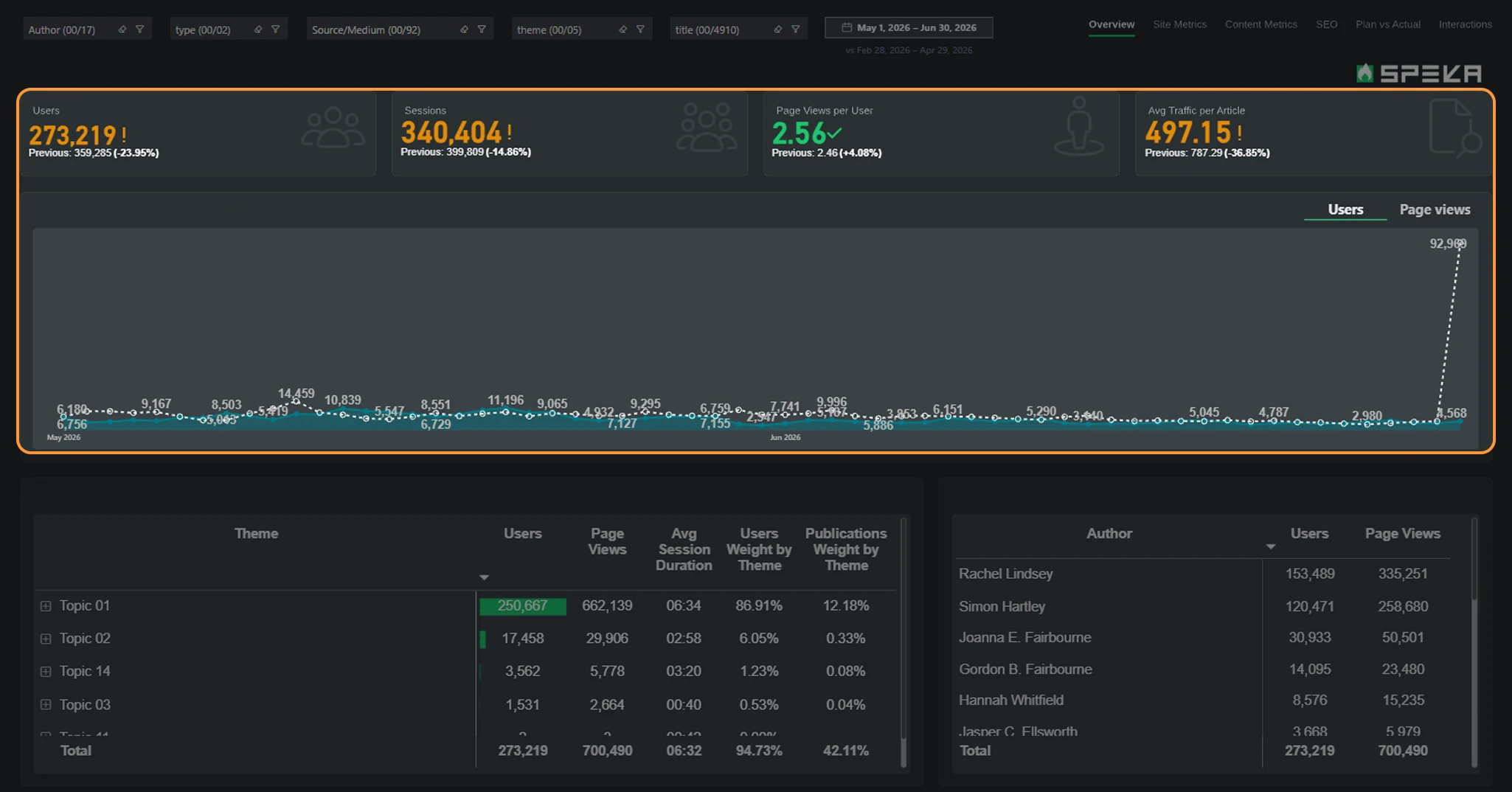Sort author table by Page Views header

click(x=1402, y=533)
